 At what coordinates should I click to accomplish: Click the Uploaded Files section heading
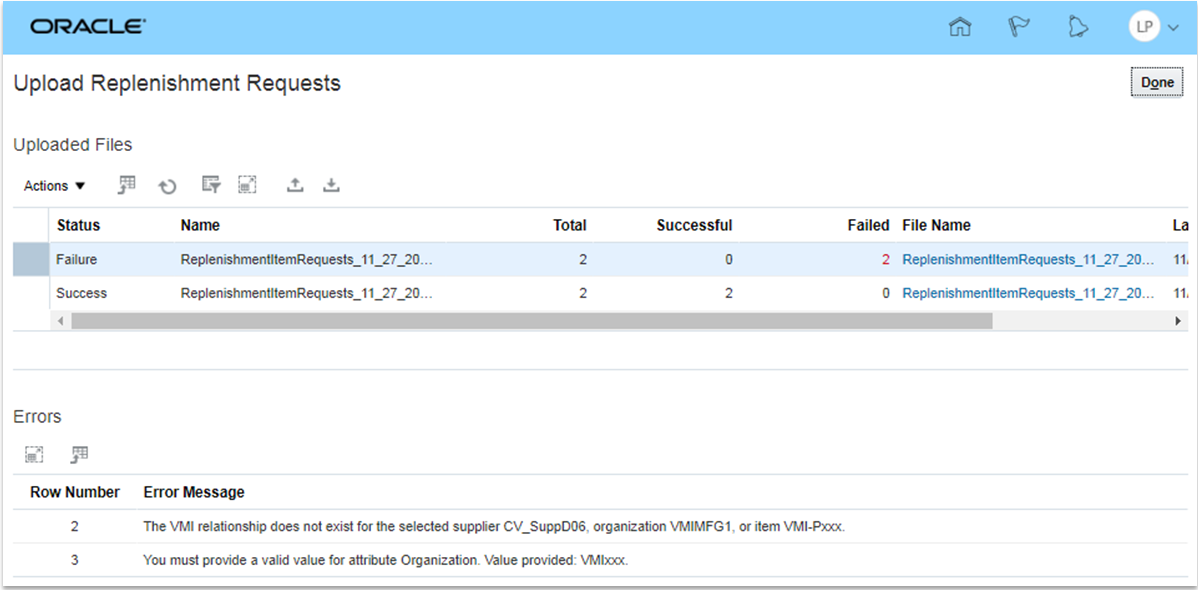point(73,144)
